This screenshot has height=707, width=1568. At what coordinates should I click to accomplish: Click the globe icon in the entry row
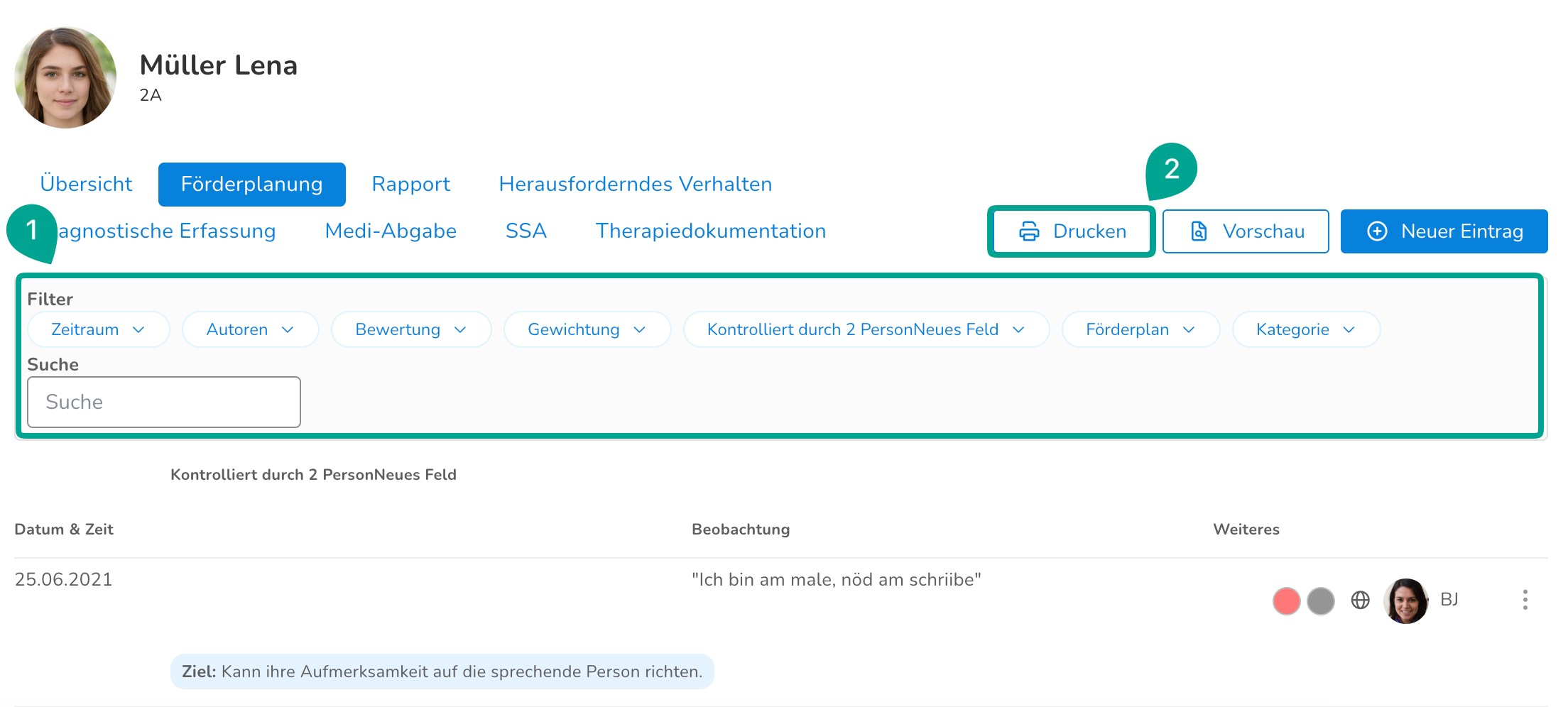[x=1360, y=601]
